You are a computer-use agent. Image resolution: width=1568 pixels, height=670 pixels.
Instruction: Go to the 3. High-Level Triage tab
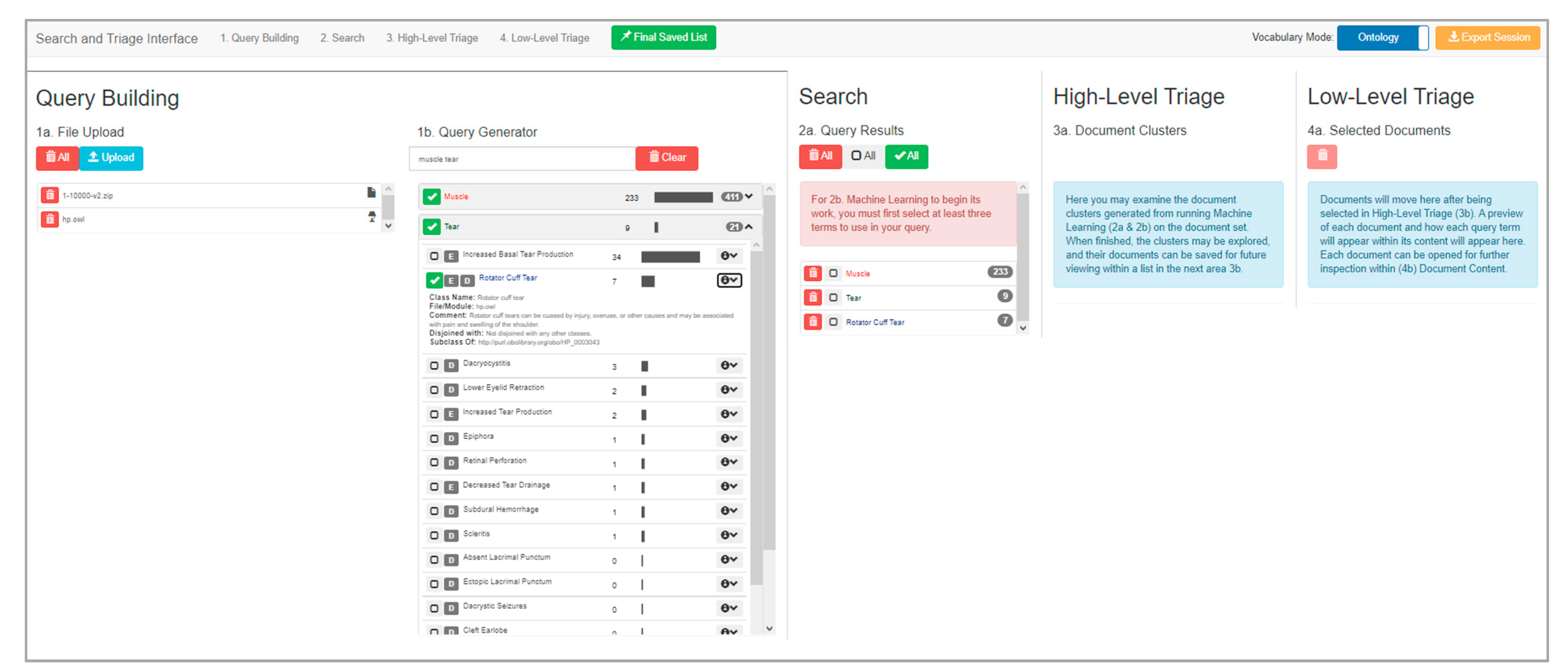(x=431, y=38)
